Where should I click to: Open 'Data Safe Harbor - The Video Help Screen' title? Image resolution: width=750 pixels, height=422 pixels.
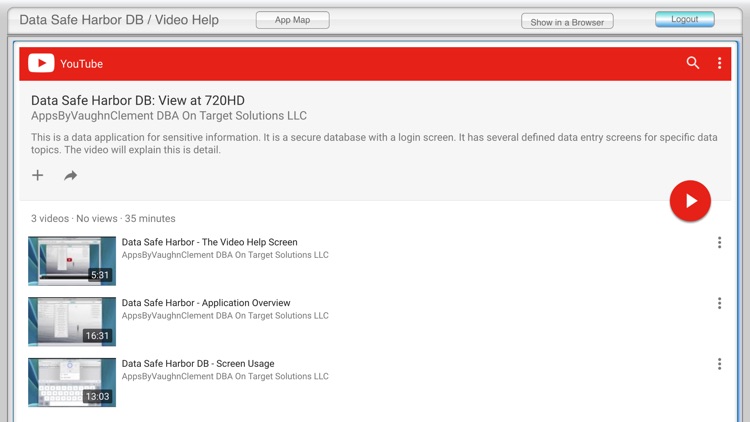point(210,242)
